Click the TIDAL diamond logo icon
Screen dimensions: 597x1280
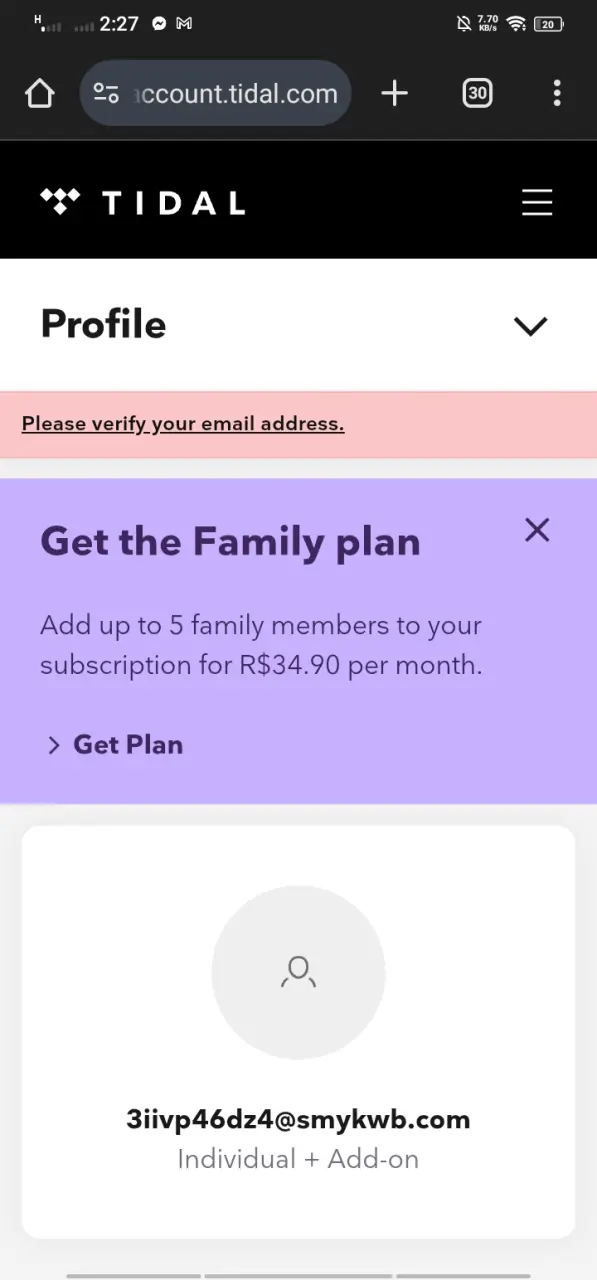coord(60,202)
